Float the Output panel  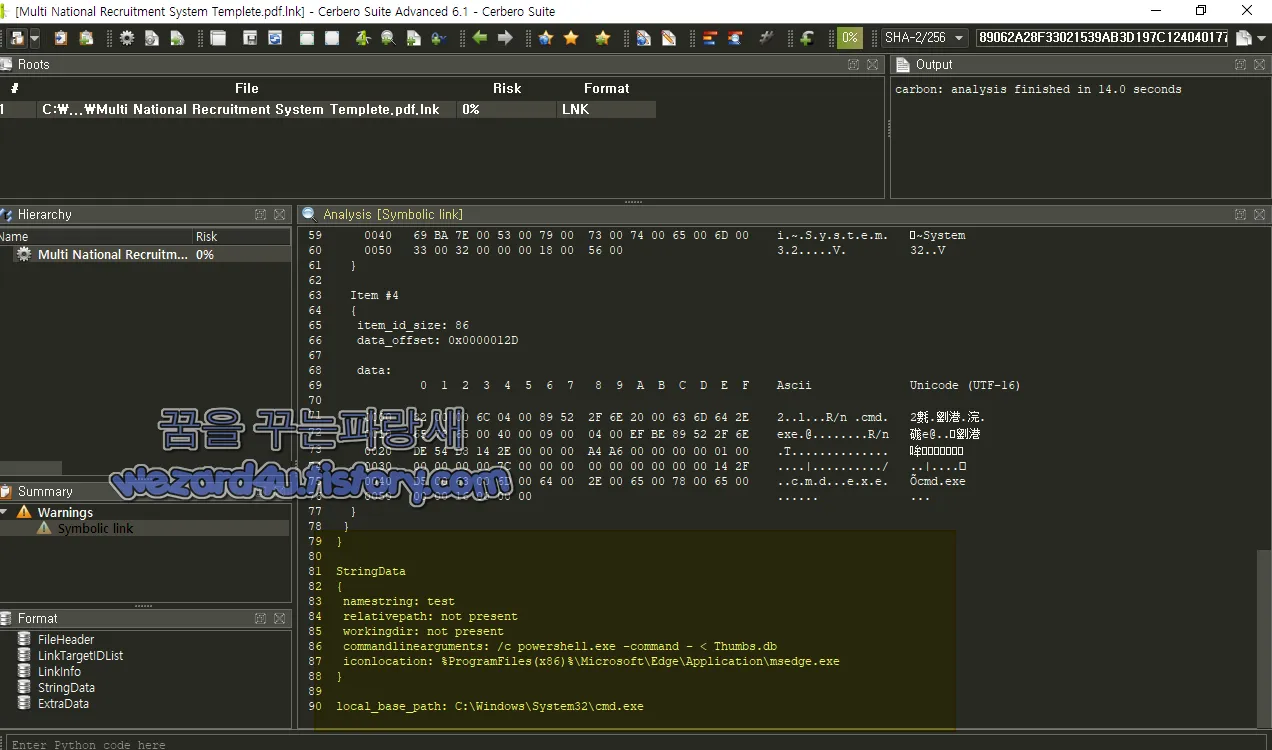(x=1241, y=64)
